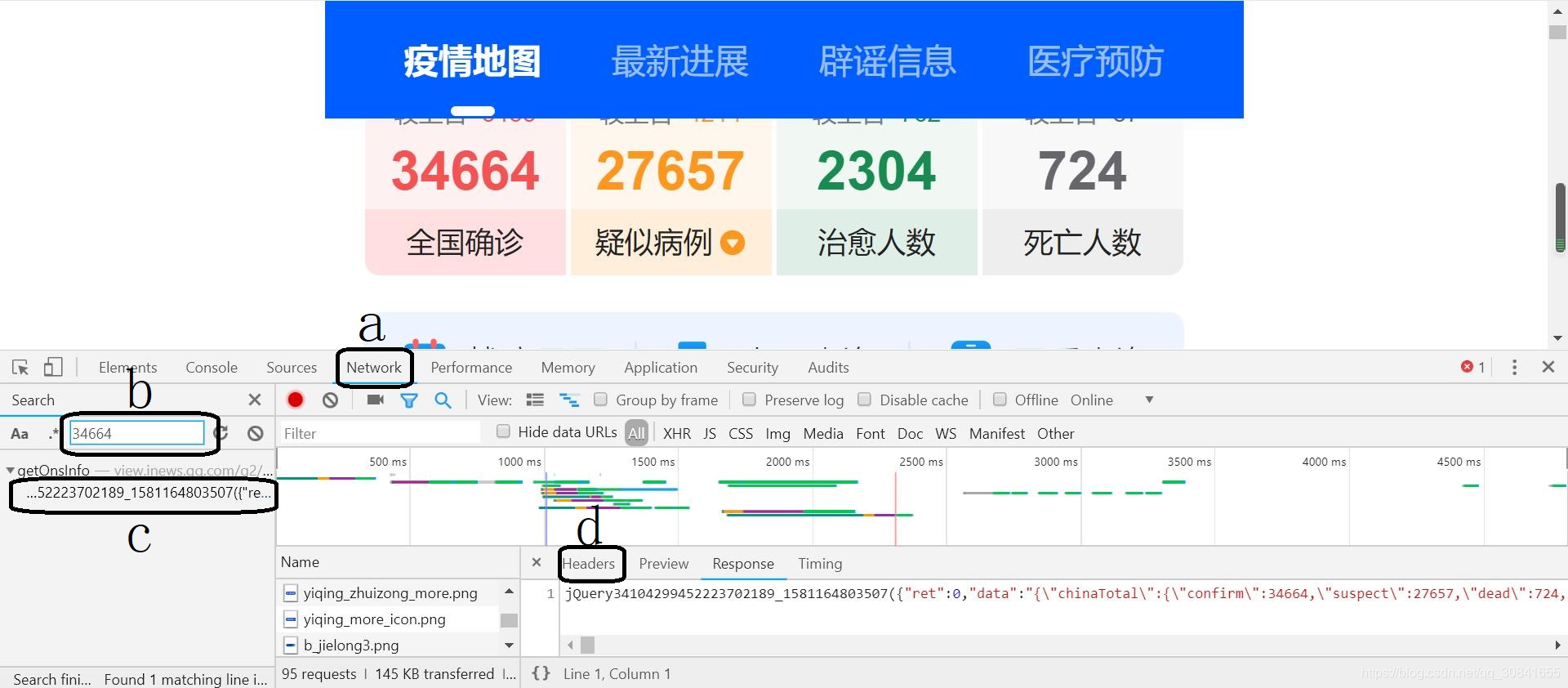1568x688 pixels.
Task: Click the yiqing_zhuizong_more.png file icon
Action: click(x=291, y=593)
